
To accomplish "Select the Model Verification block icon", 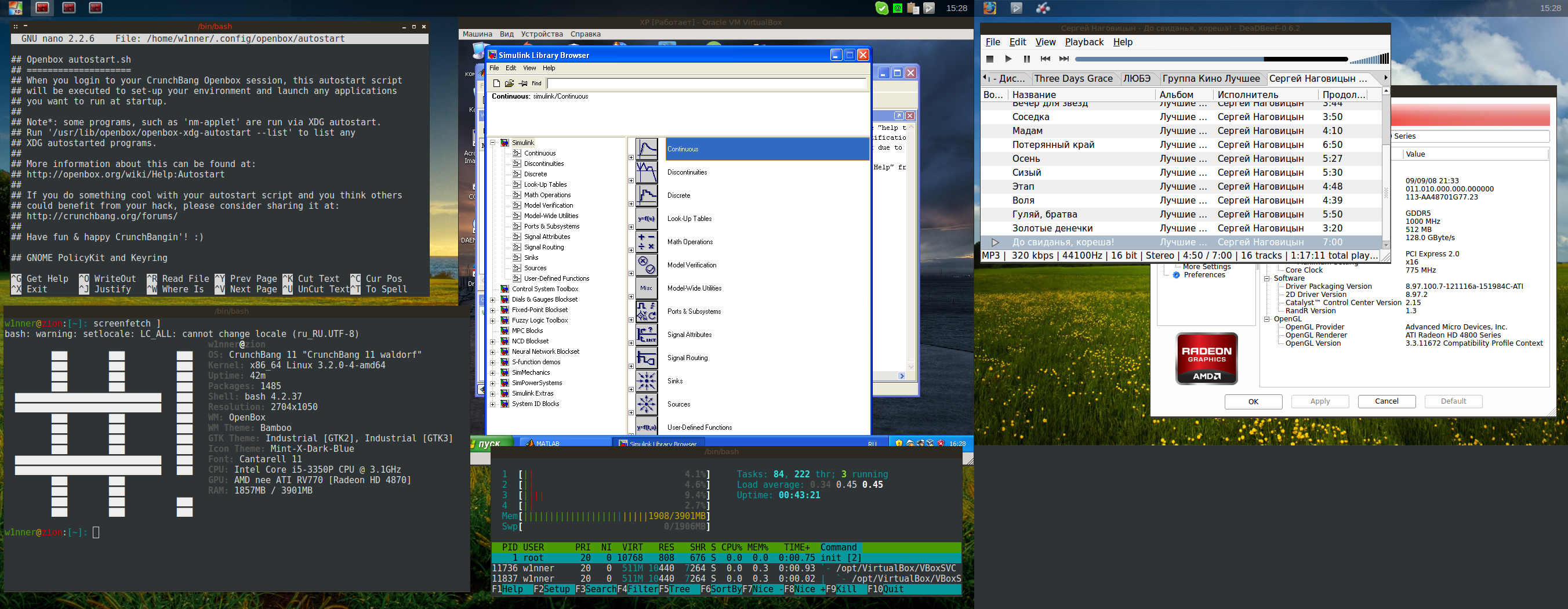I will 647,265.
